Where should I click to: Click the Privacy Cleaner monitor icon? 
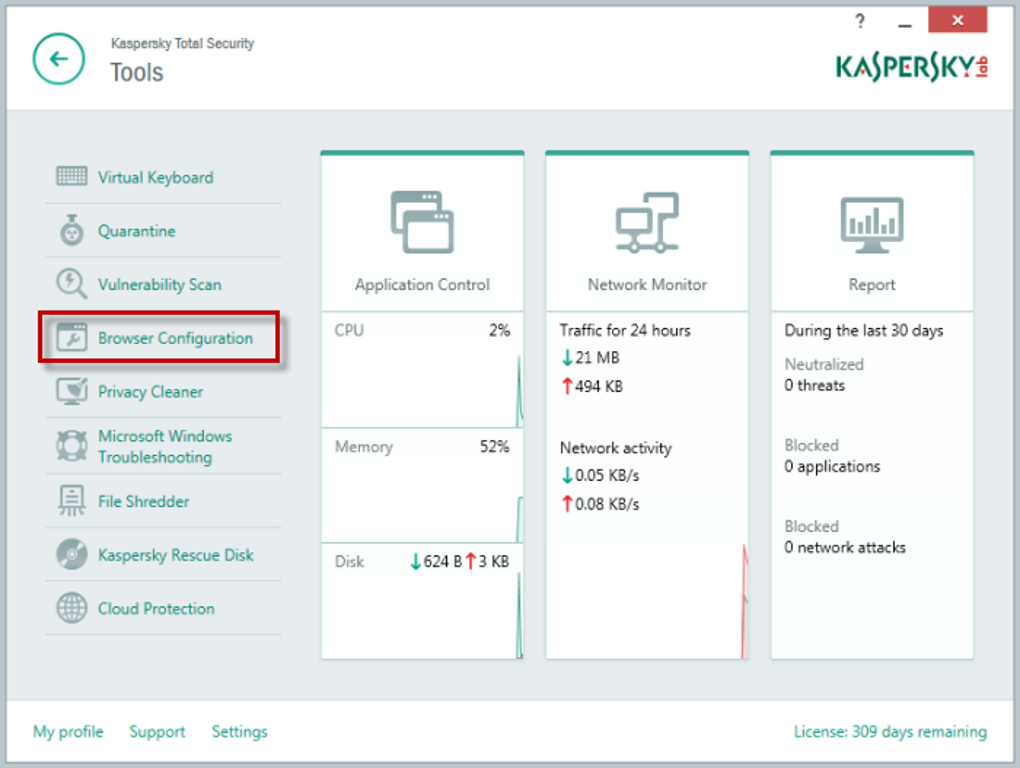click(x=72, y=391)
